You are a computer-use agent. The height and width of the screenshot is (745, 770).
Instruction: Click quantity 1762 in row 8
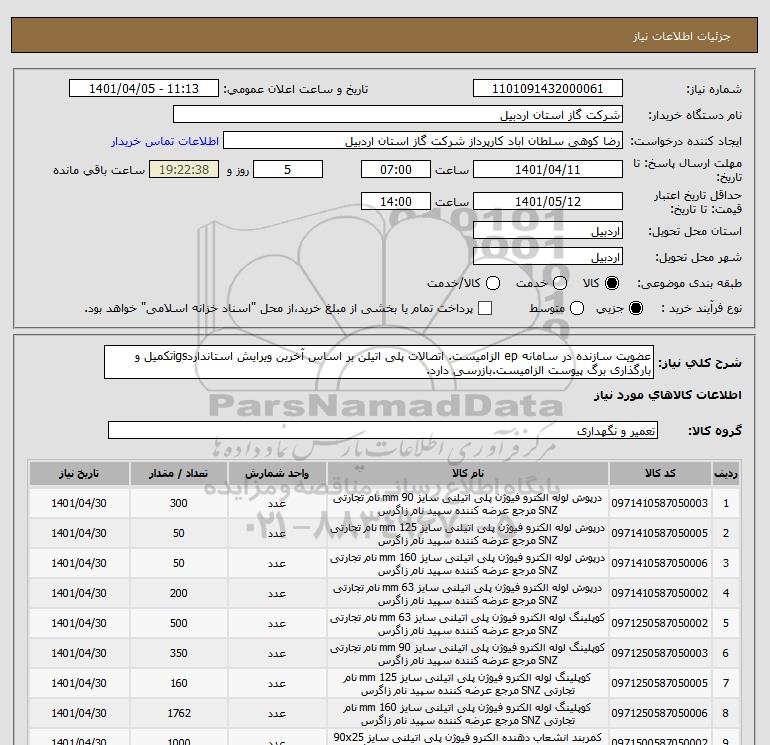click(179, 713)
